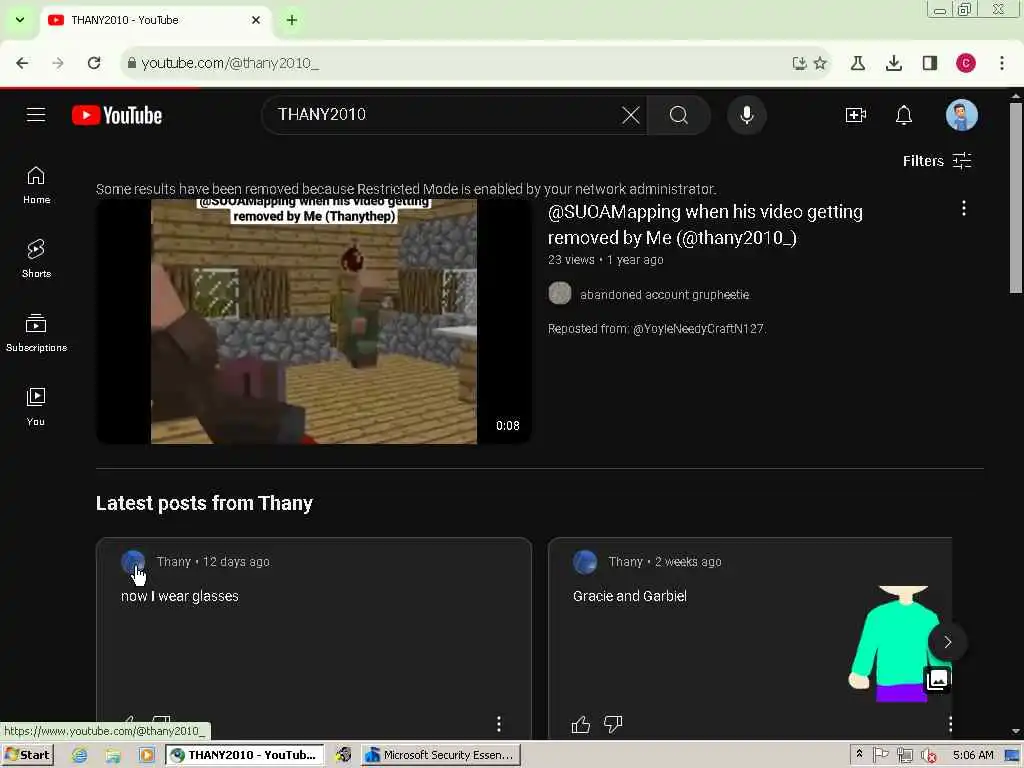Click the browser Back arrow

point(22,63)
